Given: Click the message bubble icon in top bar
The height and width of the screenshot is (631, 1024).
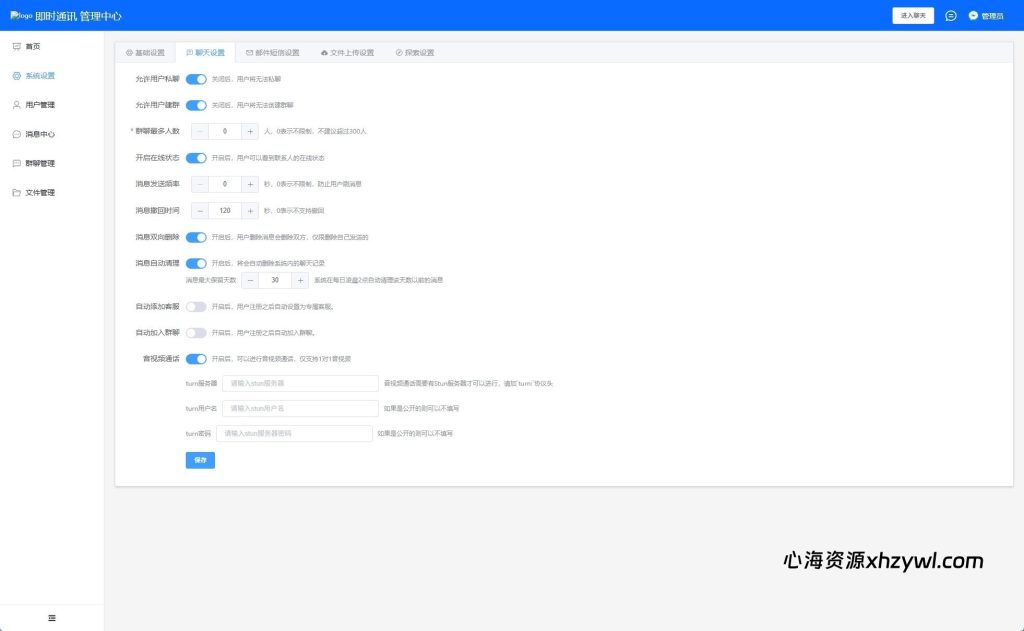Looking at the screenshot, I should coord(952,15).
